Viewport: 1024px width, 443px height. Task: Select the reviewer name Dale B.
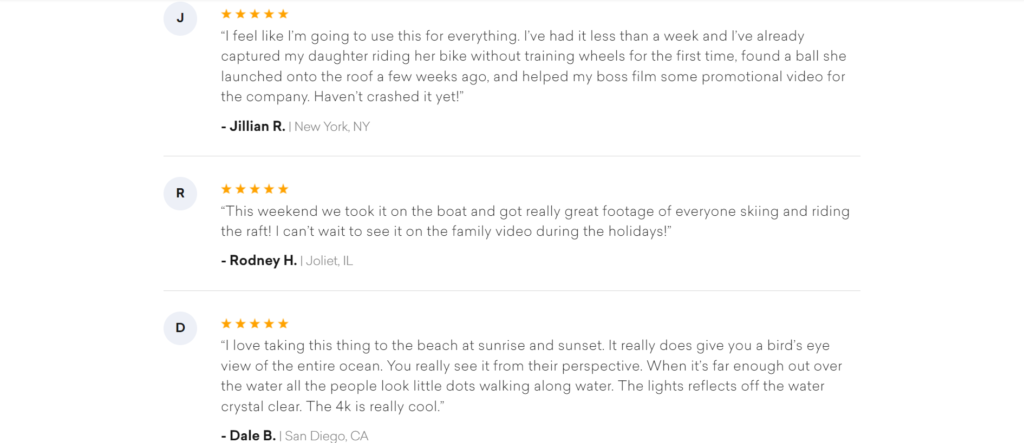pyautogui.click(x=248, y=435)
